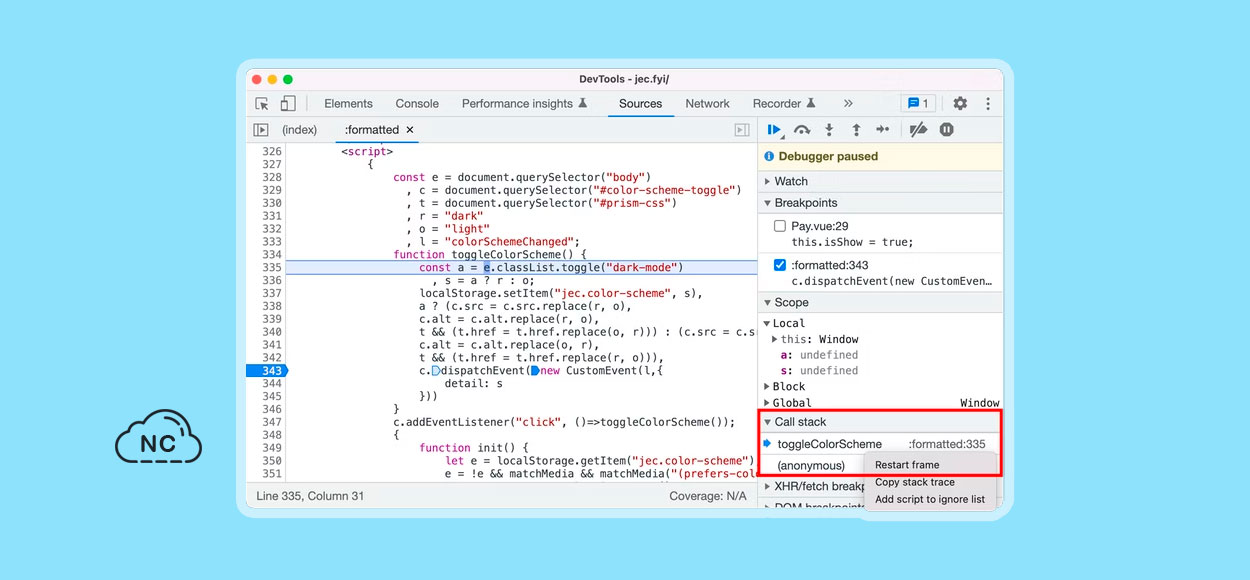Screen dimensions: 1250x580
Task: Select the Sources tab
Action: coord(641,104)
